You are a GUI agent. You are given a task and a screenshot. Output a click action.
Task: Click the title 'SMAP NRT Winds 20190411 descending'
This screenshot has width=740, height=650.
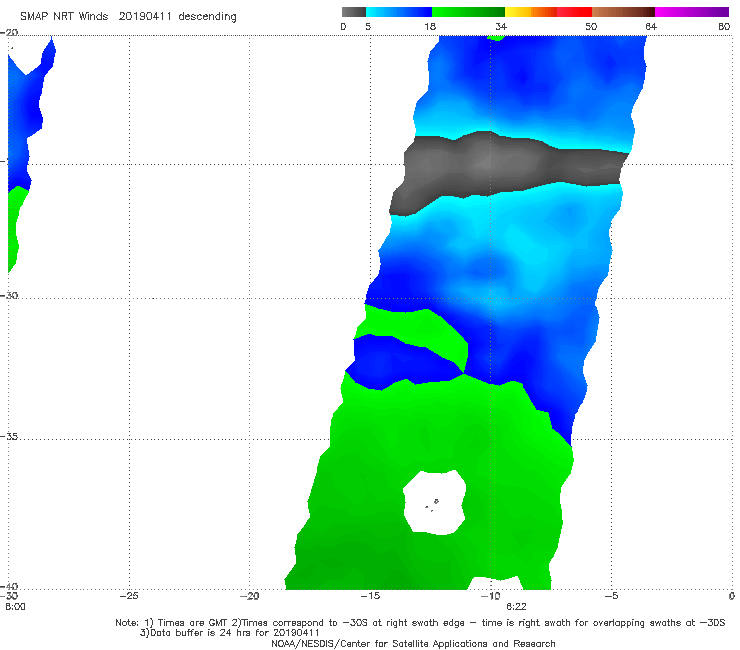pyautogui.click(x=128, y=17)
